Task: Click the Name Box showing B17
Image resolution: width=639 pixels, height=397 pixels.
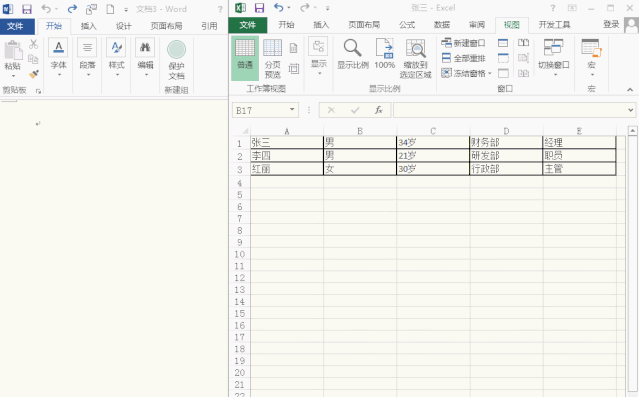Action: [x=260, y=110]
